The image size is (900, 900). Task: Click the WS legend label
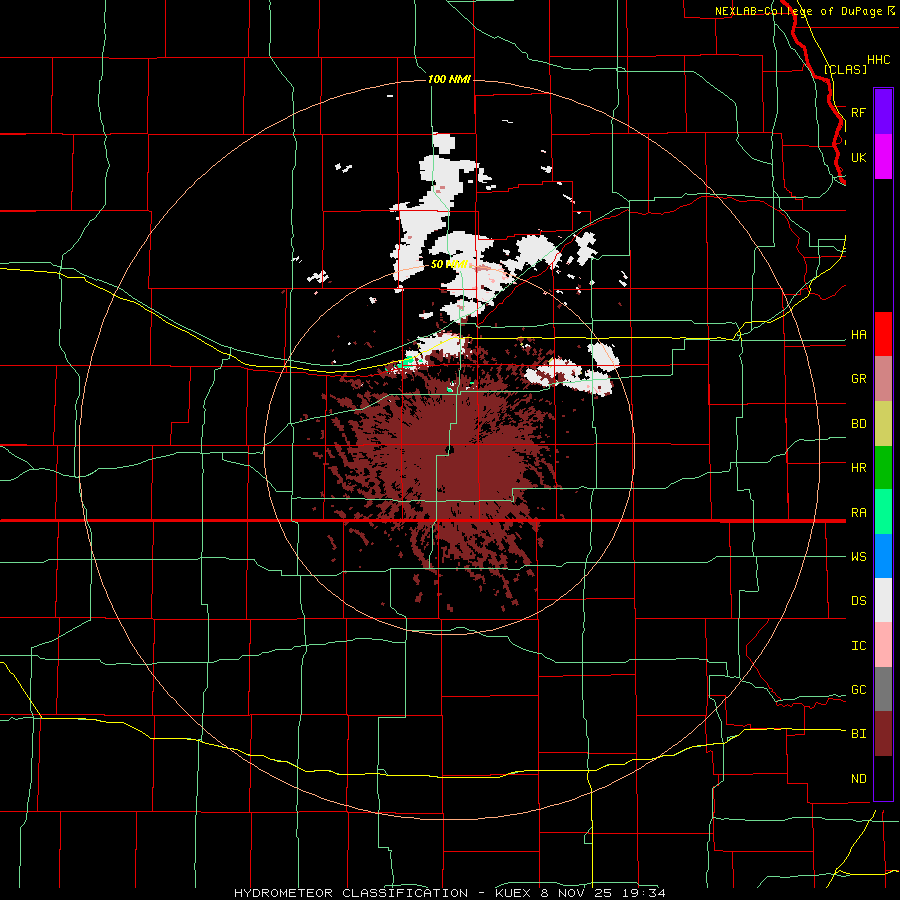click(858, 557)
